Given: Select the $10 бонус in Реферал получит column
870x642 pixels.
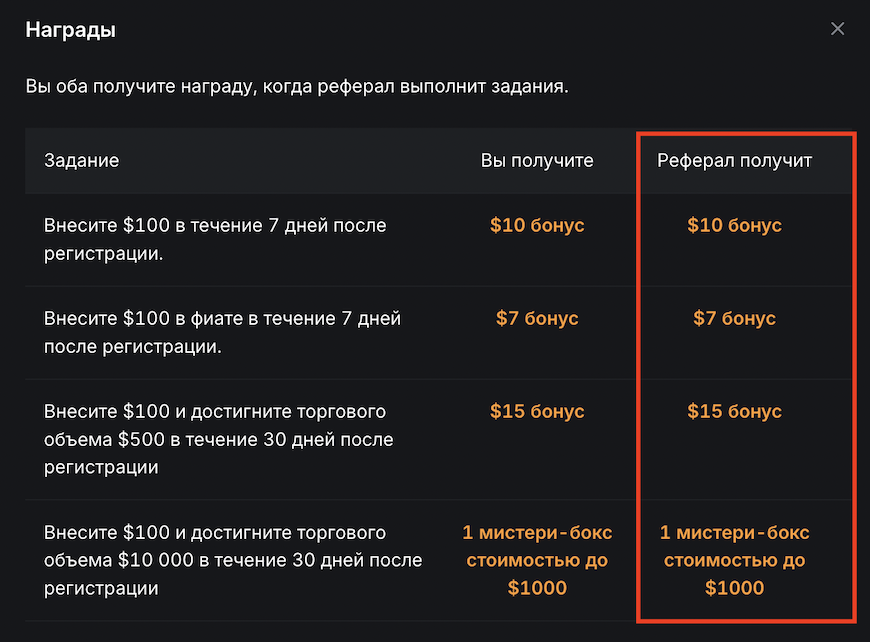Looking at the screenshot, I should click(x=735, y=225).
